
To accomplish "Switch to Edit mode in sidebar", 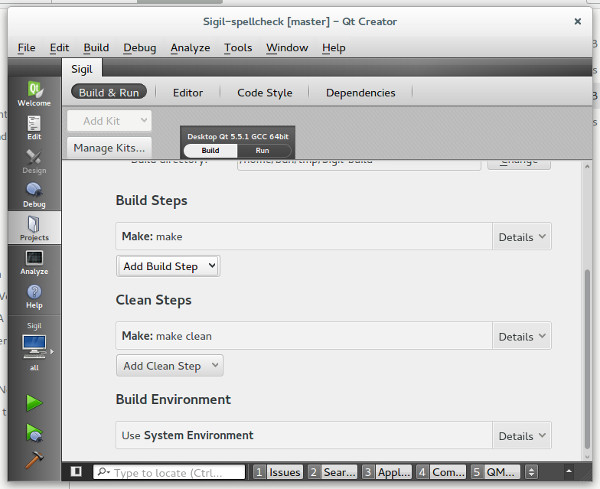I will [34, 128].
